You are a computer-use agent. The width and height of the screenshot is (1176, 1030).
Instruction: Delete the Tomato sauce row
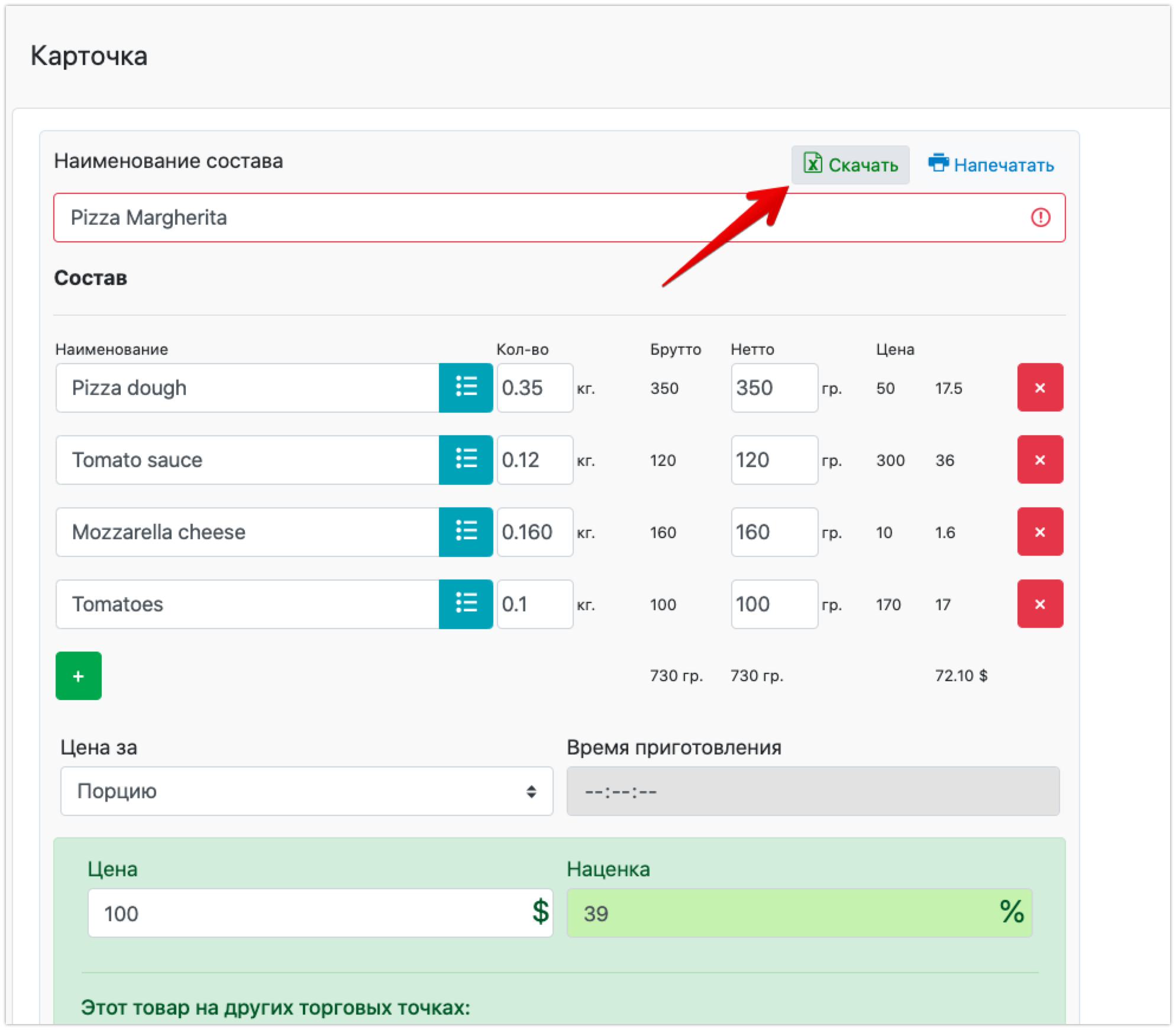click(x=1040, y=460)
